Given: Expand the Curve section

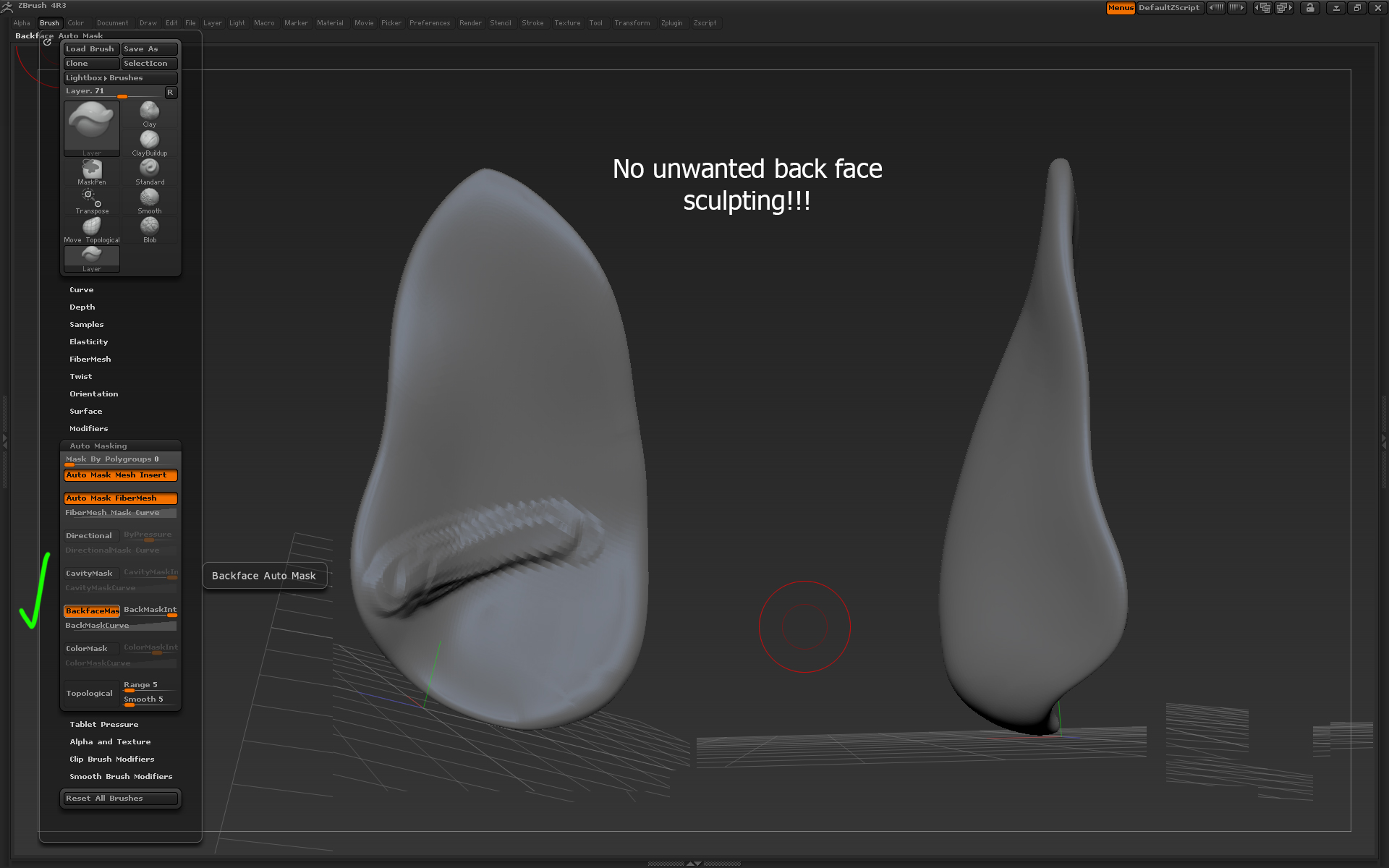Looking at the screenshot, I should tap(82, 289).
